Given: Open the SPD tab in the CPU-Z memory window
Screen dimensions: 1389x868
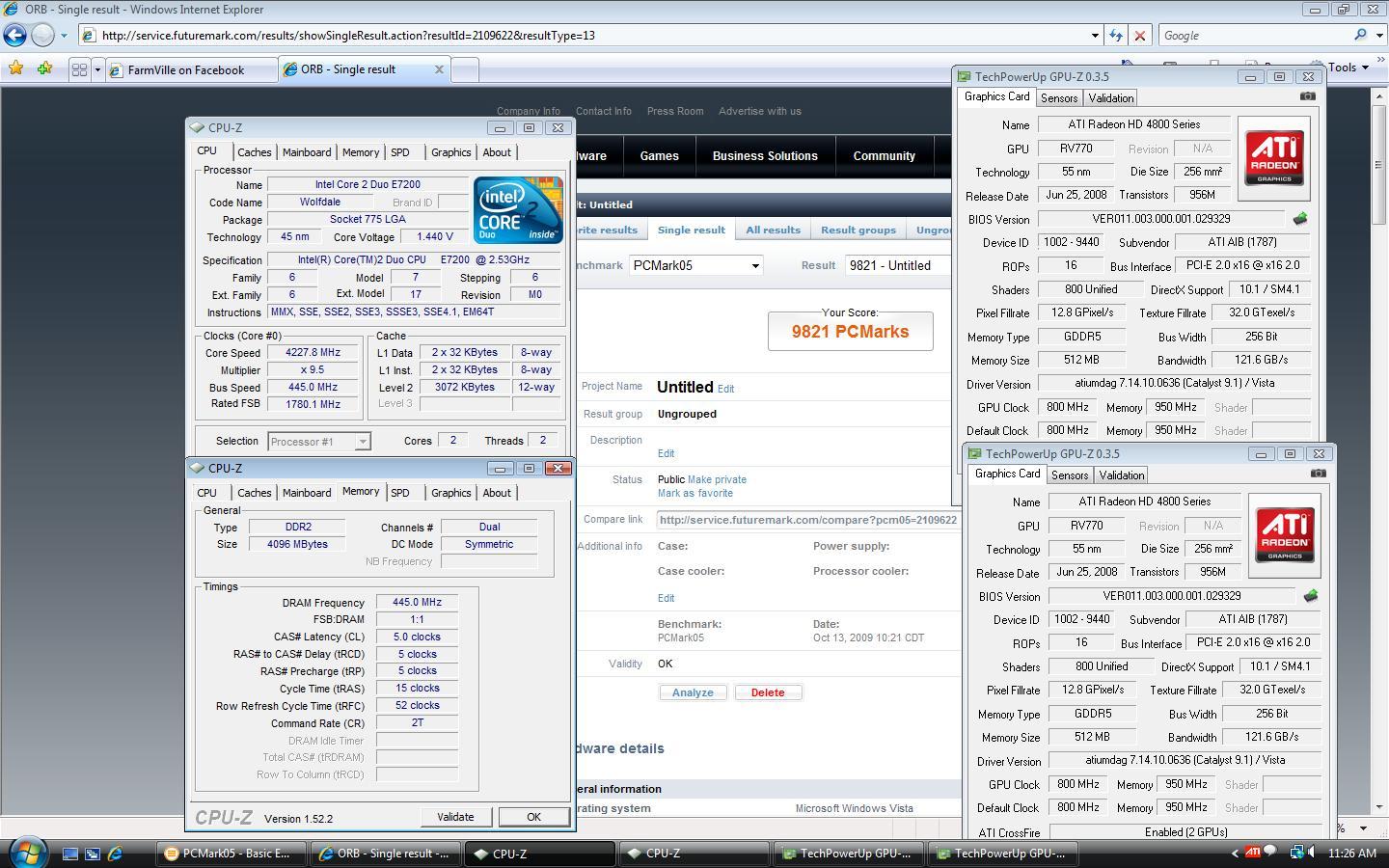Looking at the screenshot, I should (400, 493).
